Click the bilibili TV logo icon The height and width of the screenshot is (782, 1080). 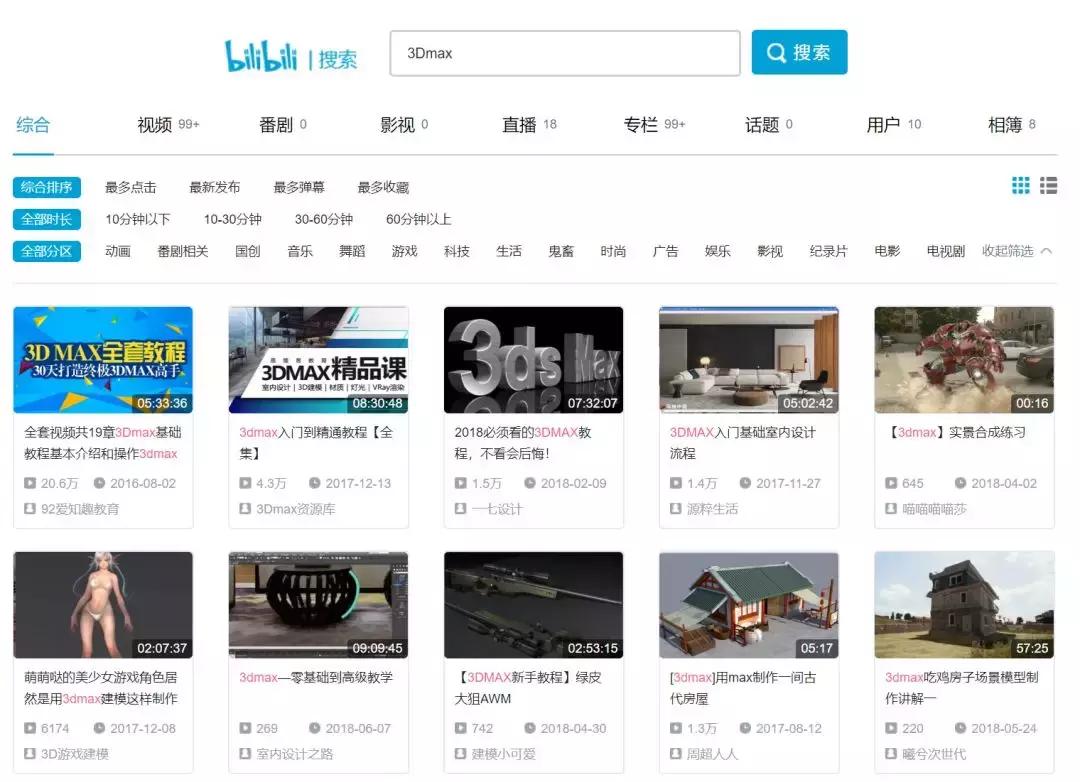click(263, 55)
